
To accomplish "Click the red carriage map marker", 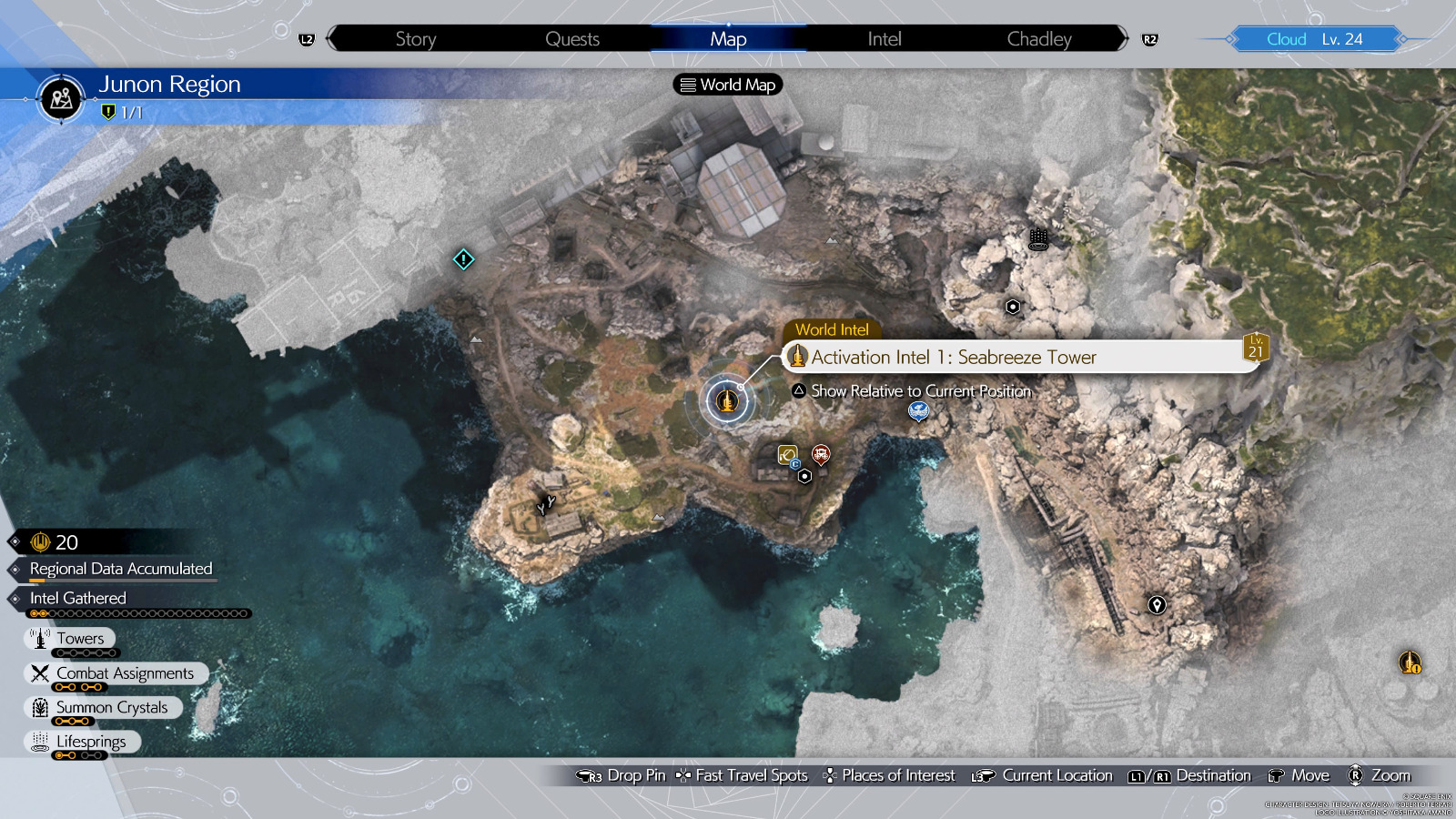I will click(x=821, y=453).
